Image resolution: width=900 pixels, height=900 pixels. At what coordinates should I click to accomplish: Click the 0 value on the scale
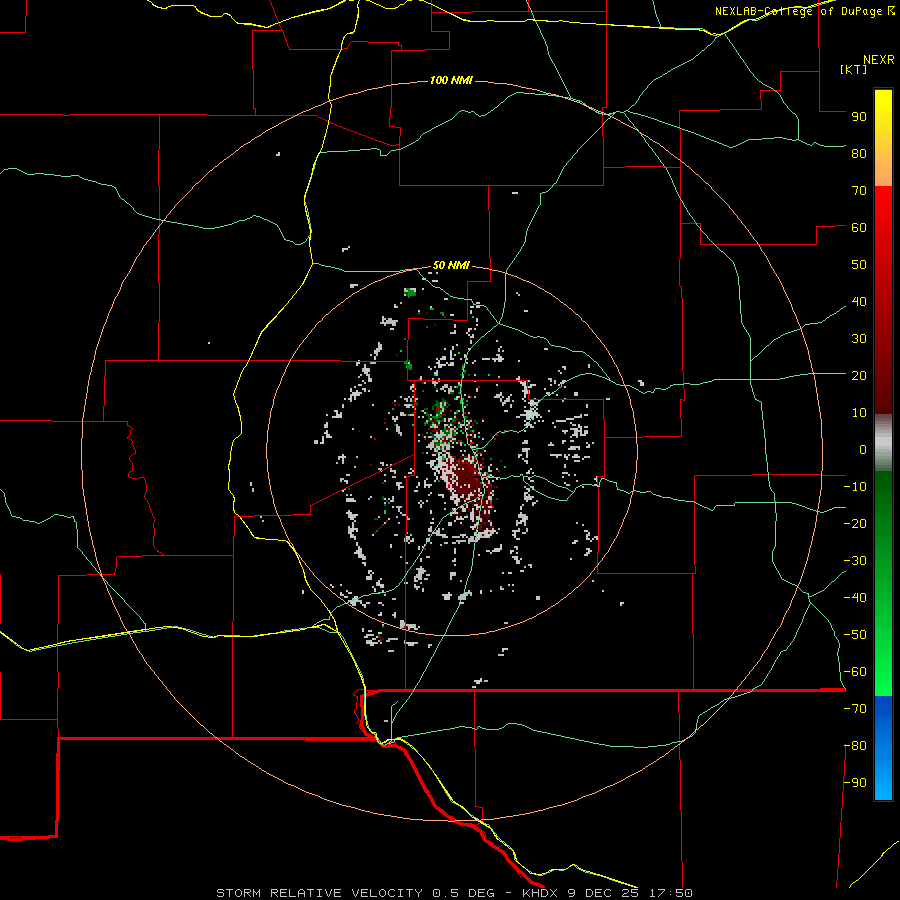[x=863, y=449]
